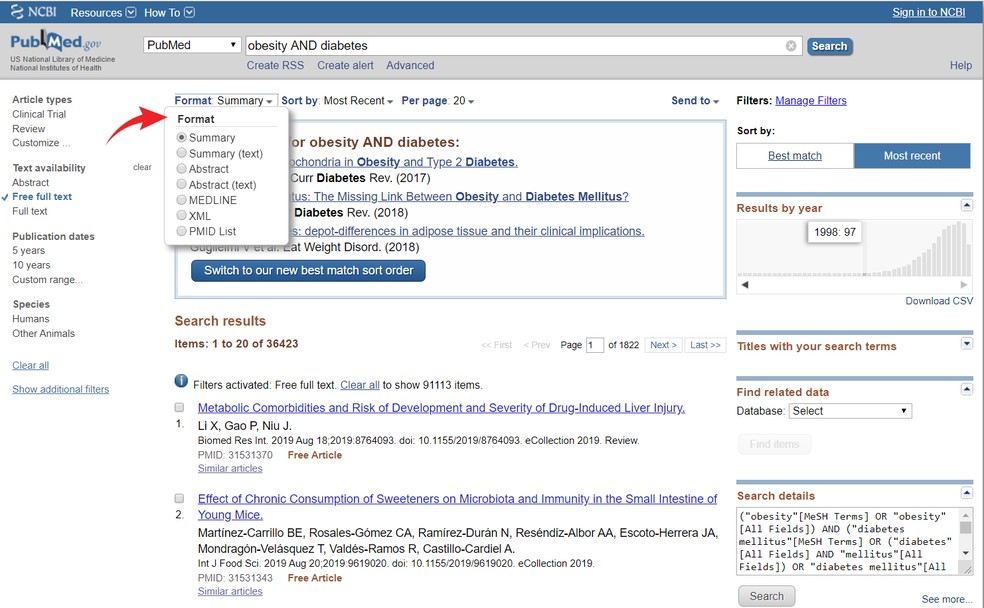The width and height of the screenshot is (984, 608).
Task: Clear the search box with the X icon
Action: (790, 44)
